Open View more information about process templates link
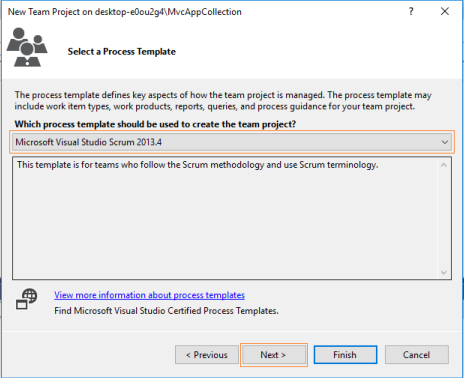 click(x=149, y=295)
